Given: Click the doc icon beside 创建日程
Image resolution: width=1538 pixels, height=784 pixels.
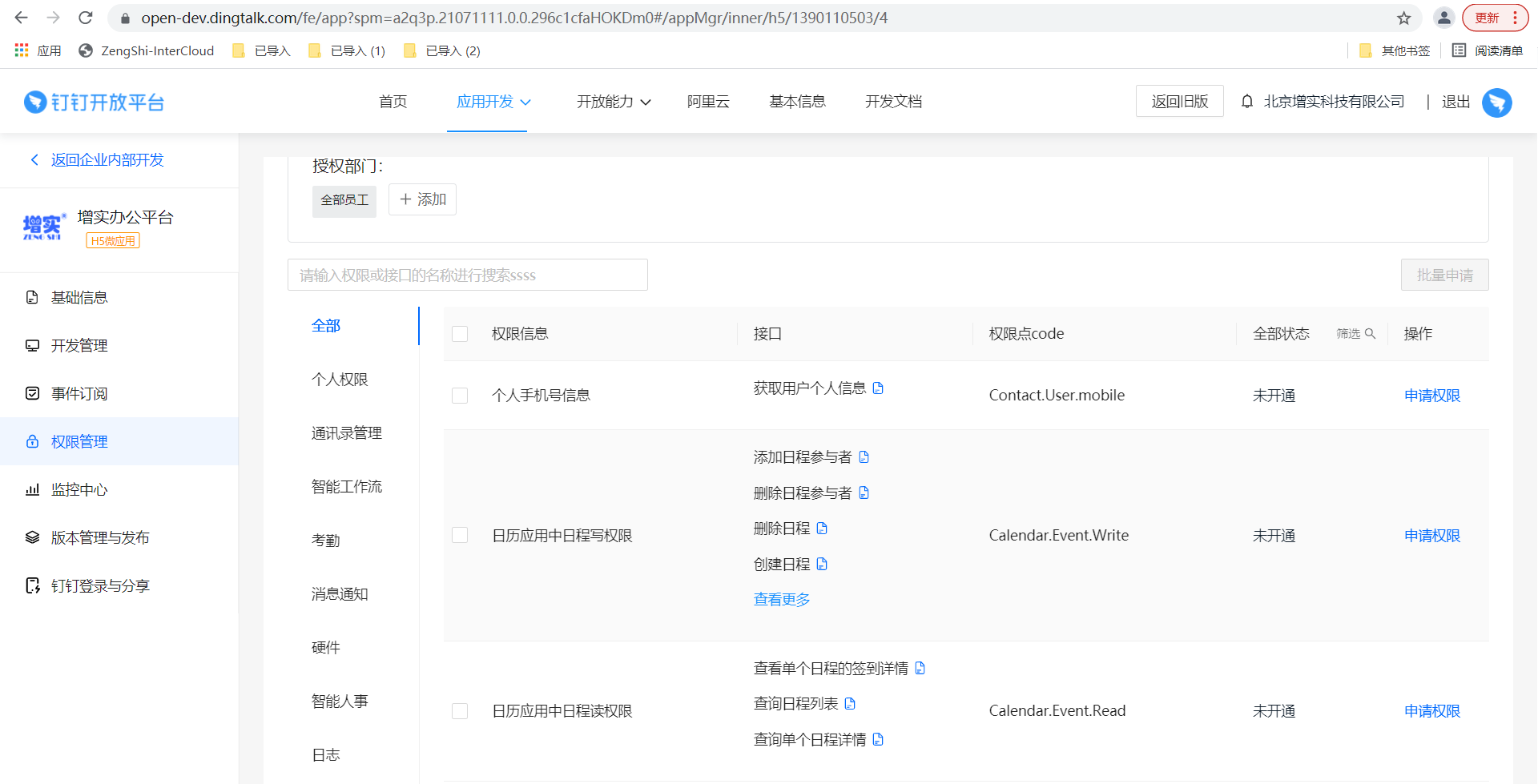Looking at the screenshot, I should pos(822,565).
